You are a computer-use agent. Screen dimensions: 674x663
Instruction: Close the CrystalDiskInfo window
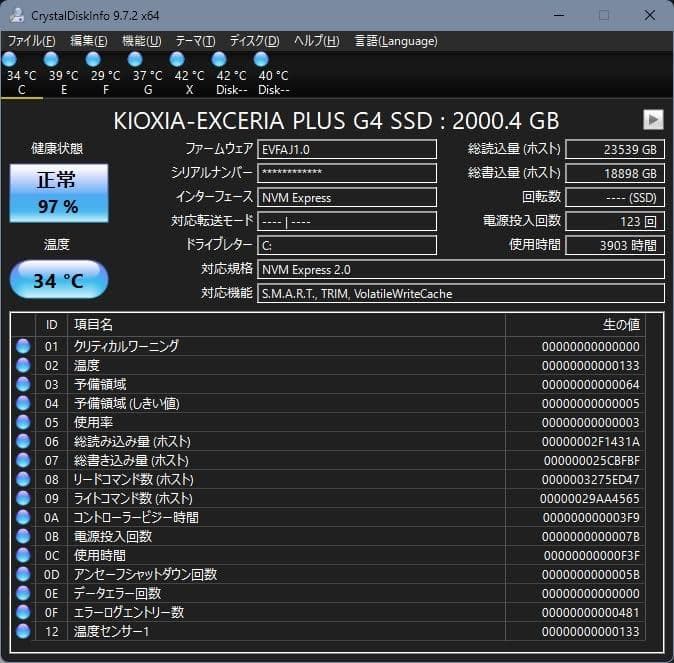point(649,15)
